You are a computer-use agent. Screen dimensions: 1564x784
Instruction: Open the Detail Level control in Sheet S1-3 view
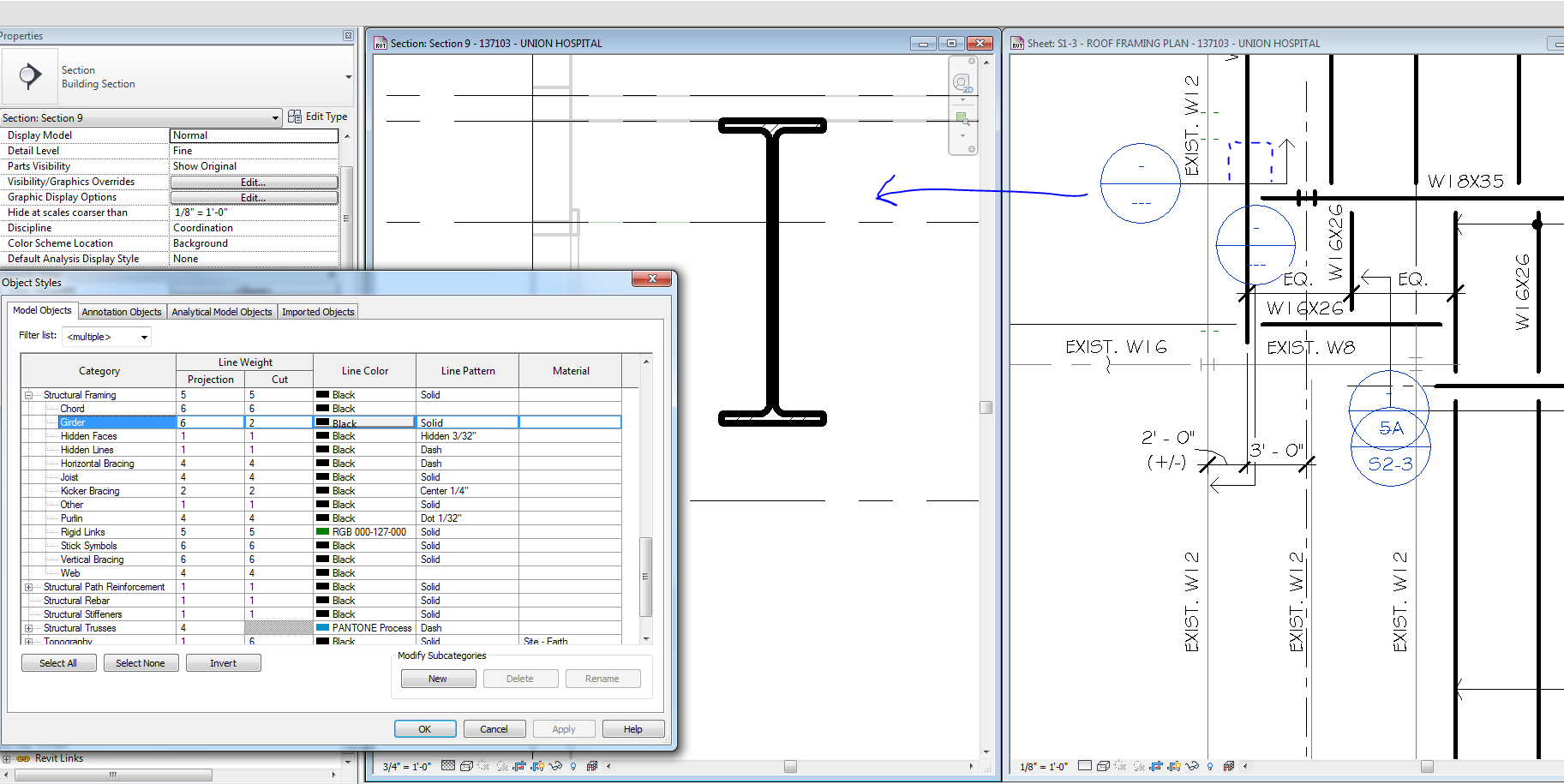(1085, 766)
